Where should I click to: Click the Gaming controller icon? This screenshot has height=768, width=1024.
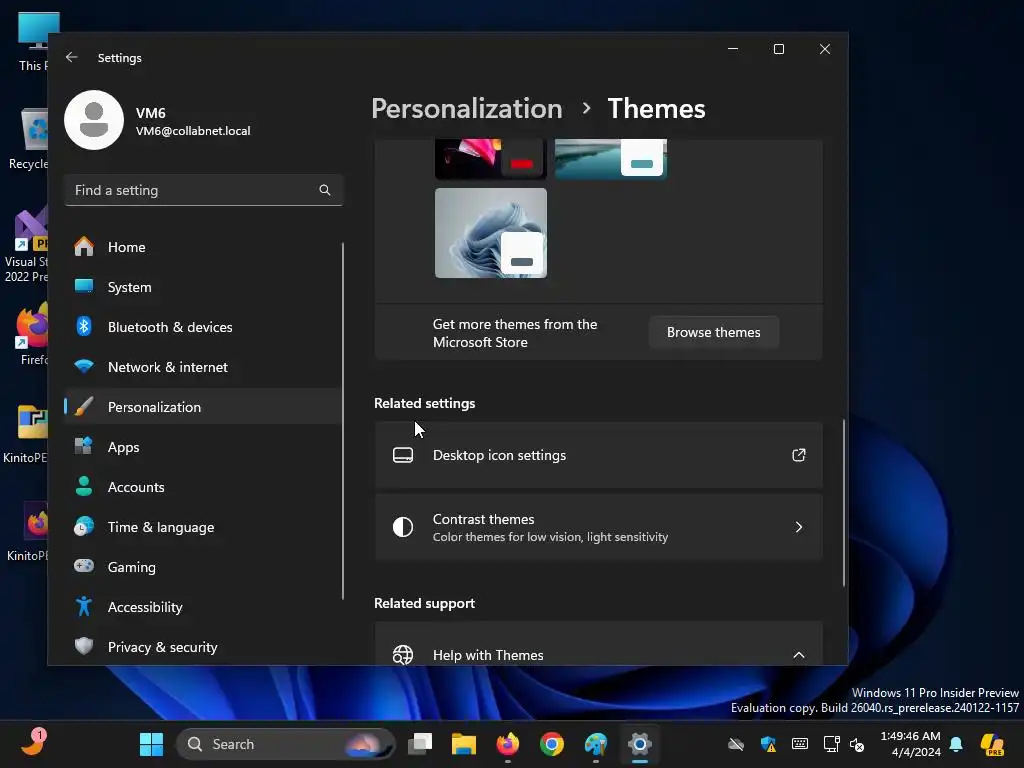click(84, 566)
